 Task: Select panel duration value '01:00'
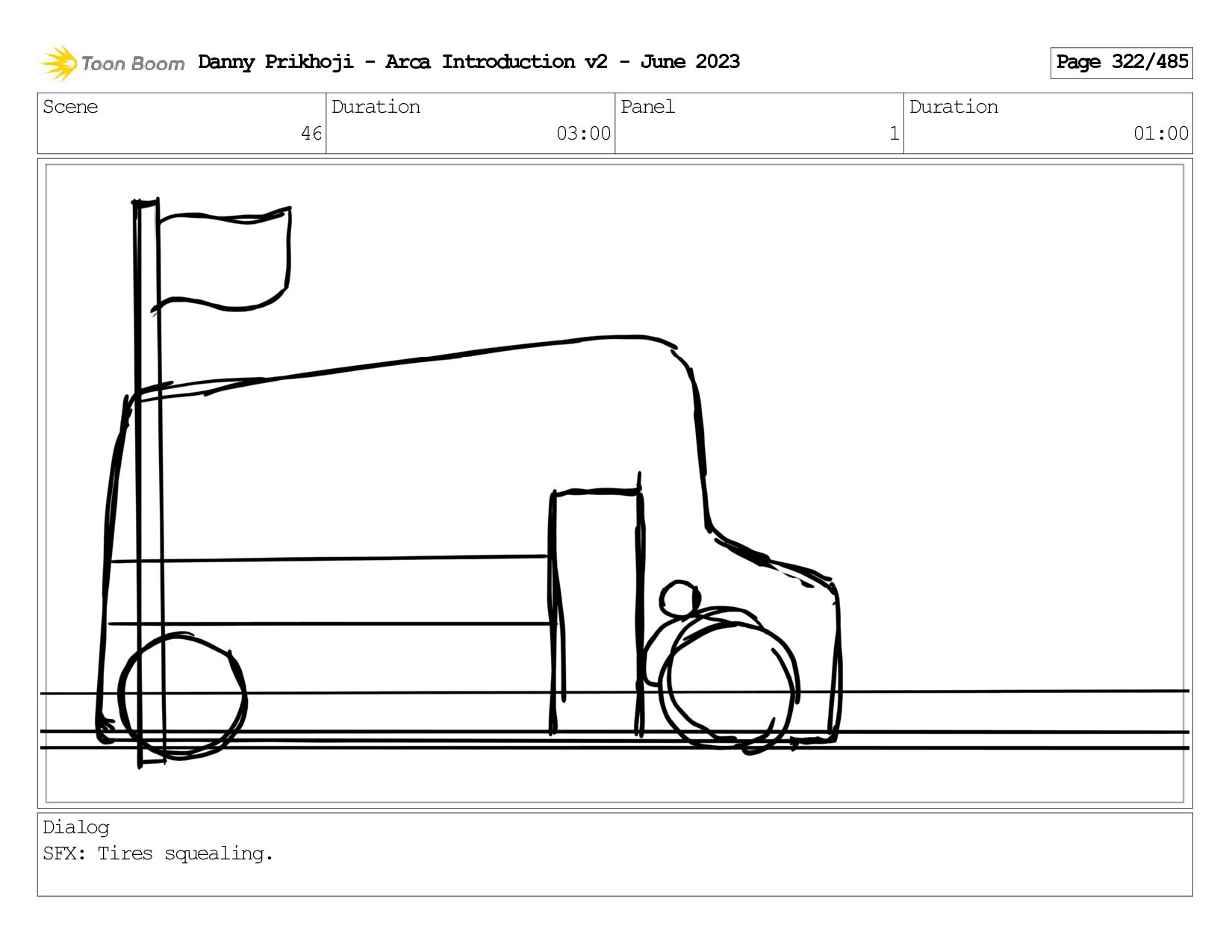tap(1161, 134)
